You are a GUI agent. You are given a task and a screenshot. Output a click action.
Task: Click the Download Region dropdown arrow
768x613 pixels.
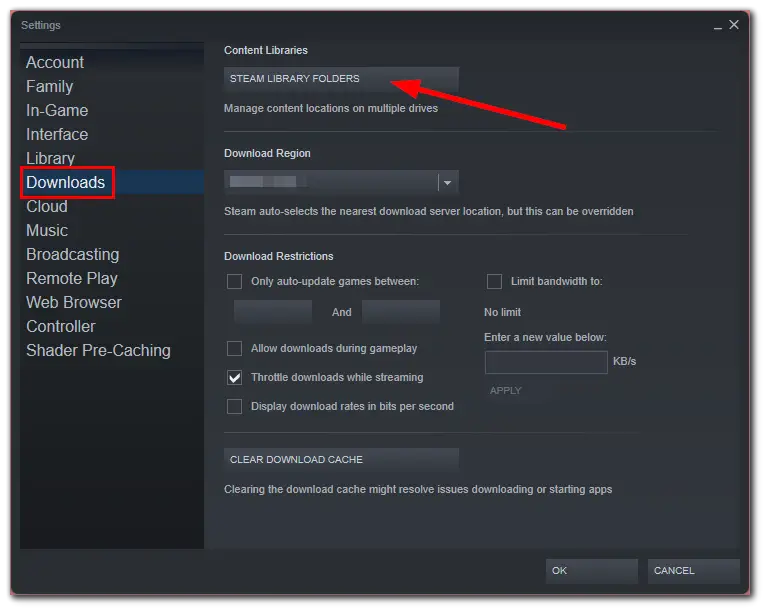[x=447, y=183]
